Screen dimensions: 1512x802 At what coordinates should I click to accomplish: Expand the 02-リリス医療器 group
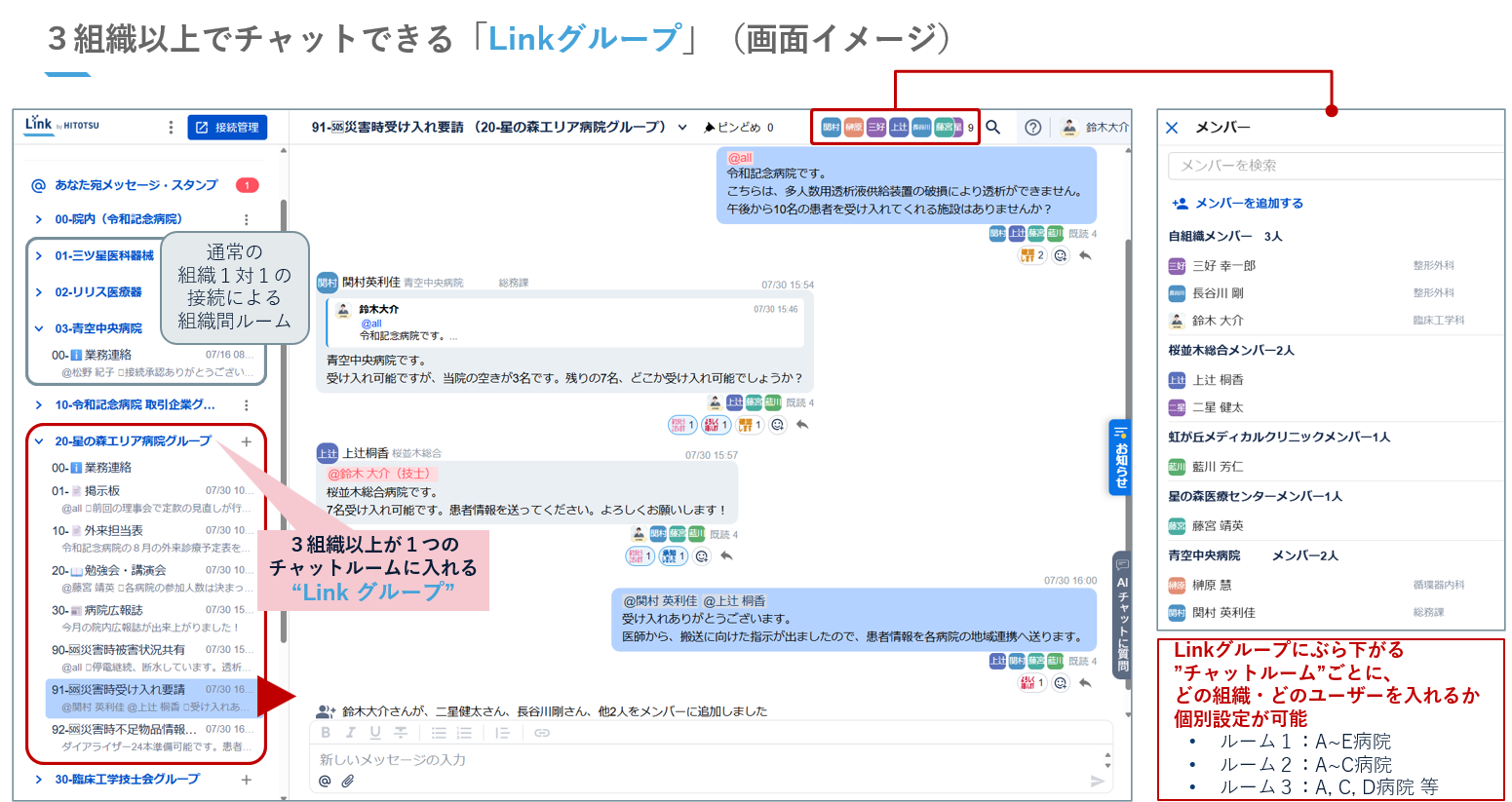point(38,292)
